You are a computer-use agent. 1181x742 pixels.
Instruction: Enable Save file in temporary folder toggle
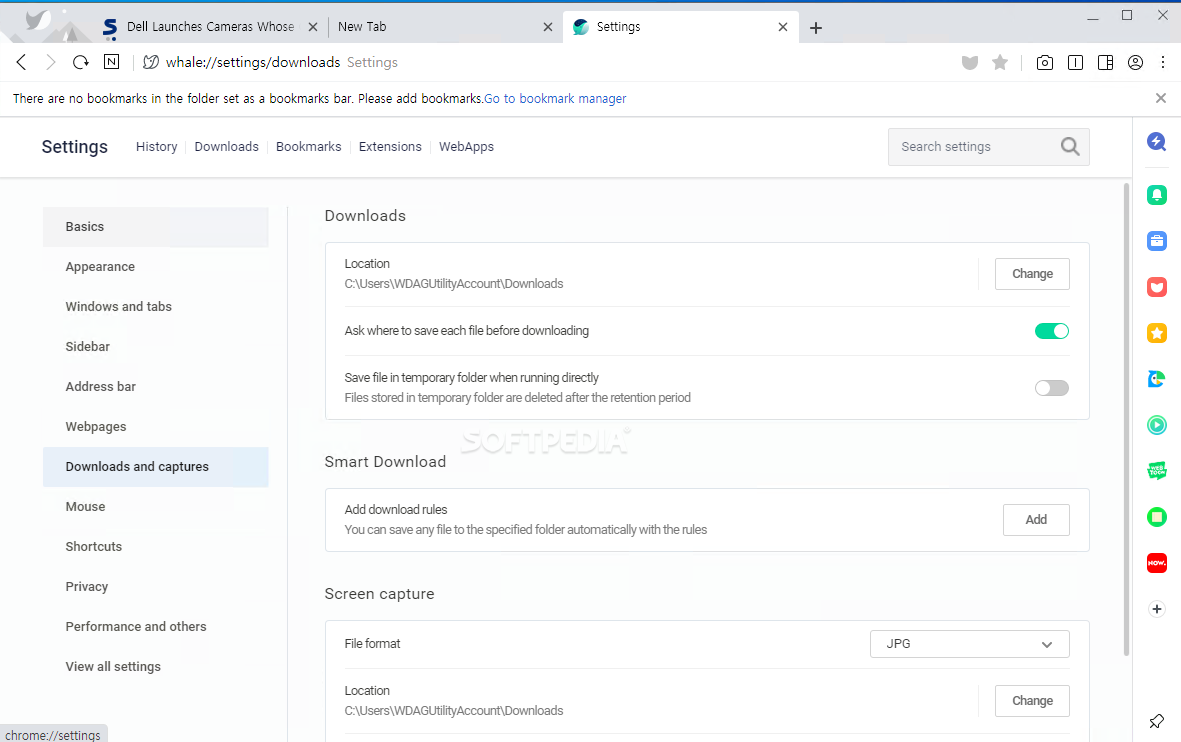point(1051,388)
